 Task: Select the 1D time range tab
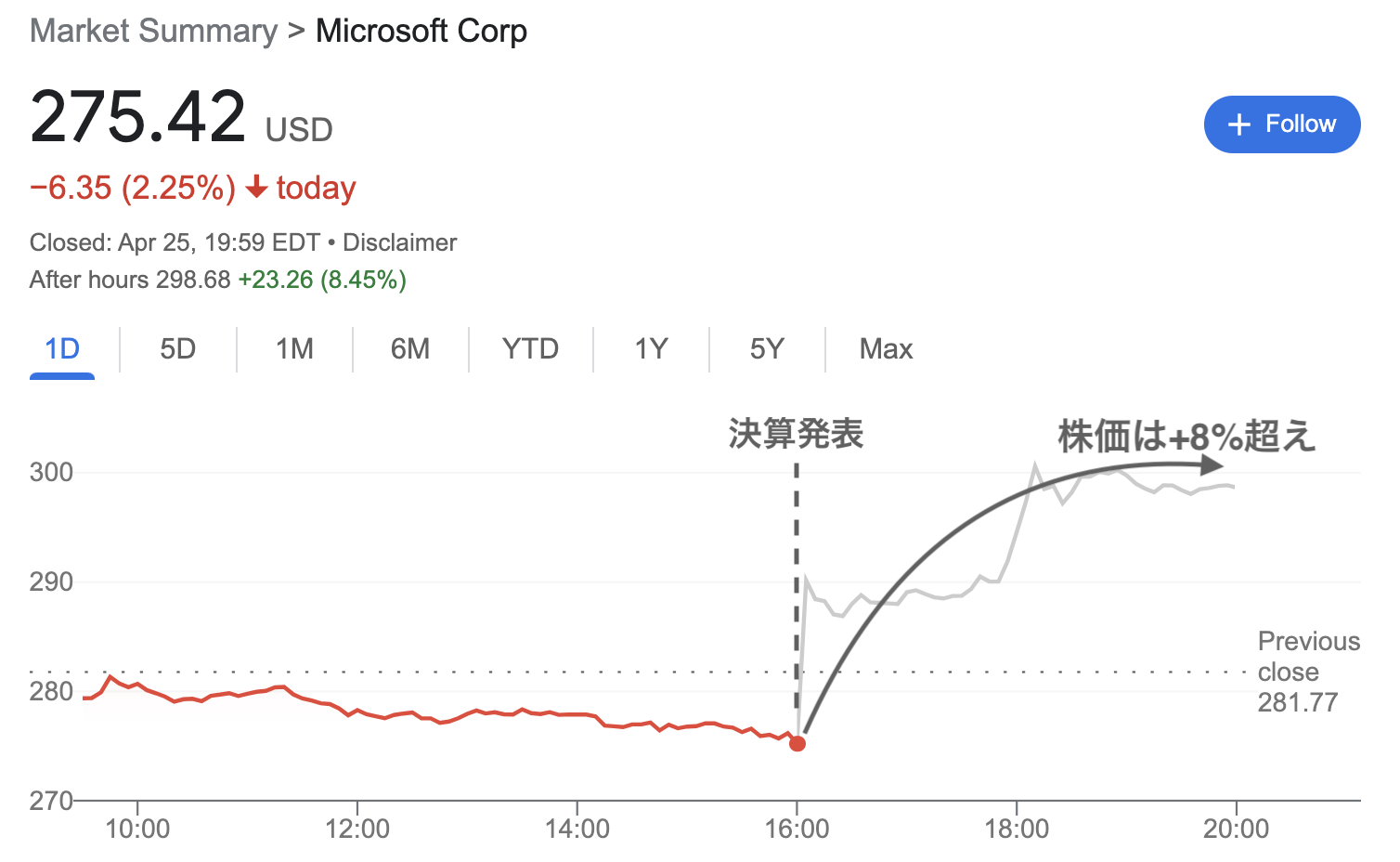[x=62, y=349]
